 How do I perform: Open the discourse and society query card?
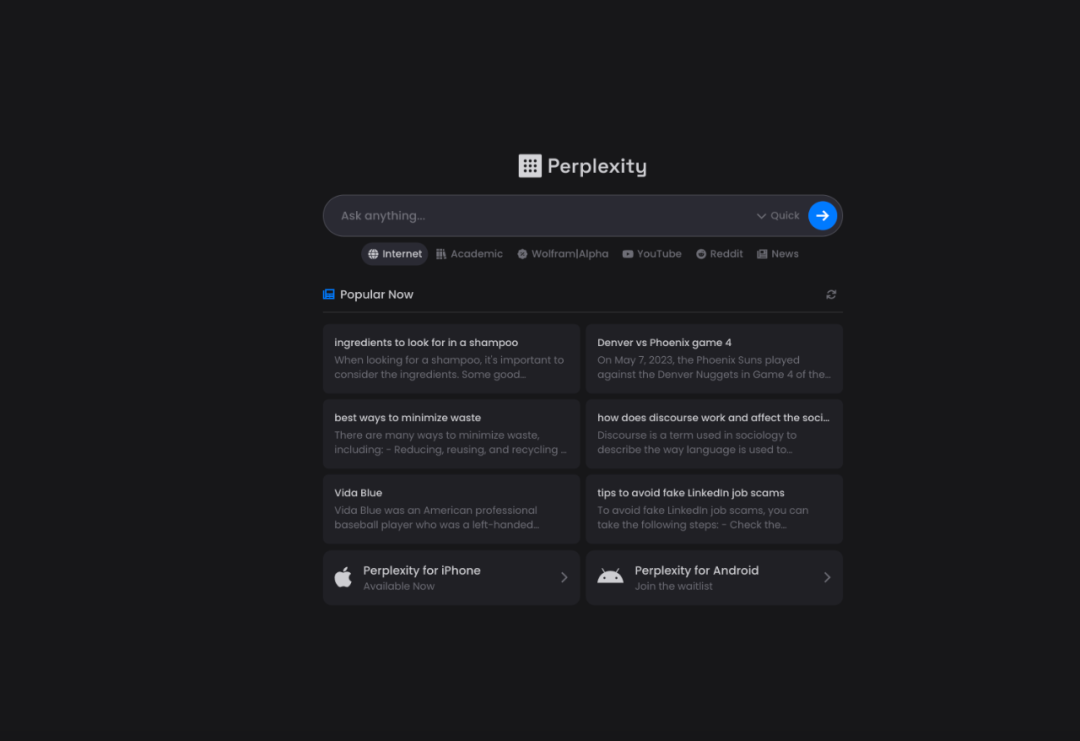[x=714, y=434]
